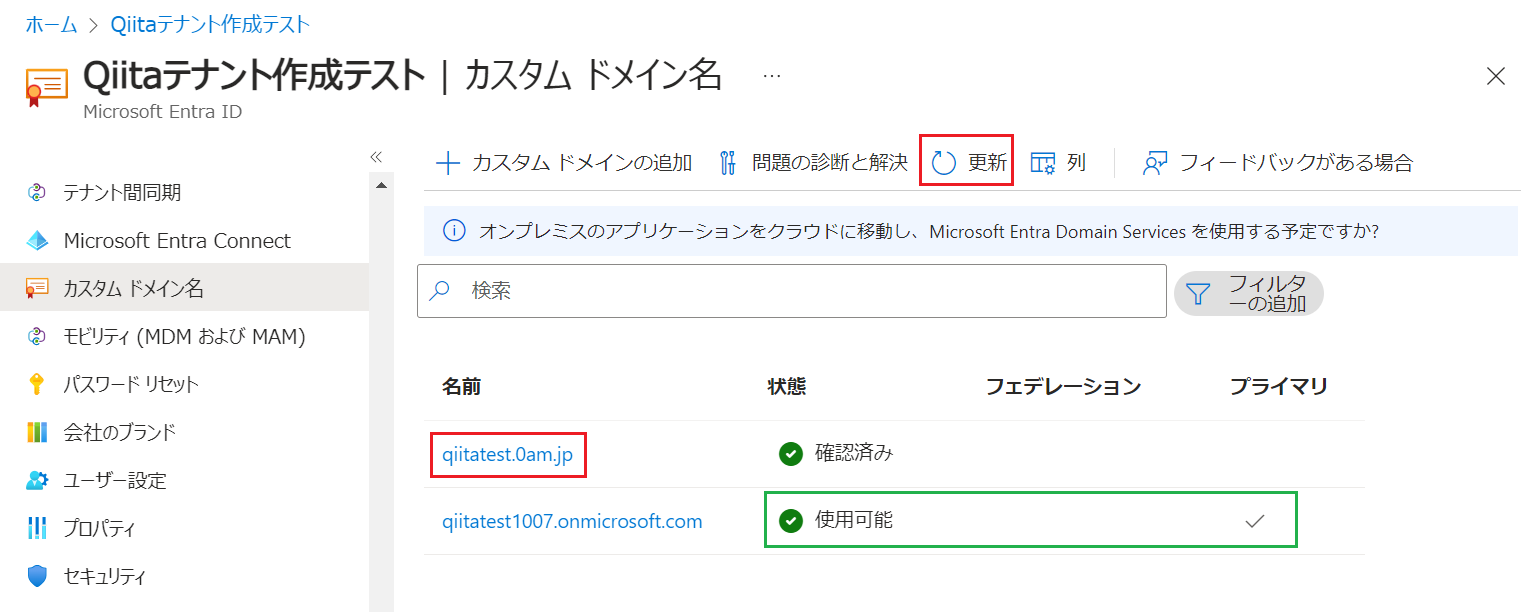This screenshot has width=1523, height=612.
Task: Open the 列 column settings
Action: click(1058, 163)
